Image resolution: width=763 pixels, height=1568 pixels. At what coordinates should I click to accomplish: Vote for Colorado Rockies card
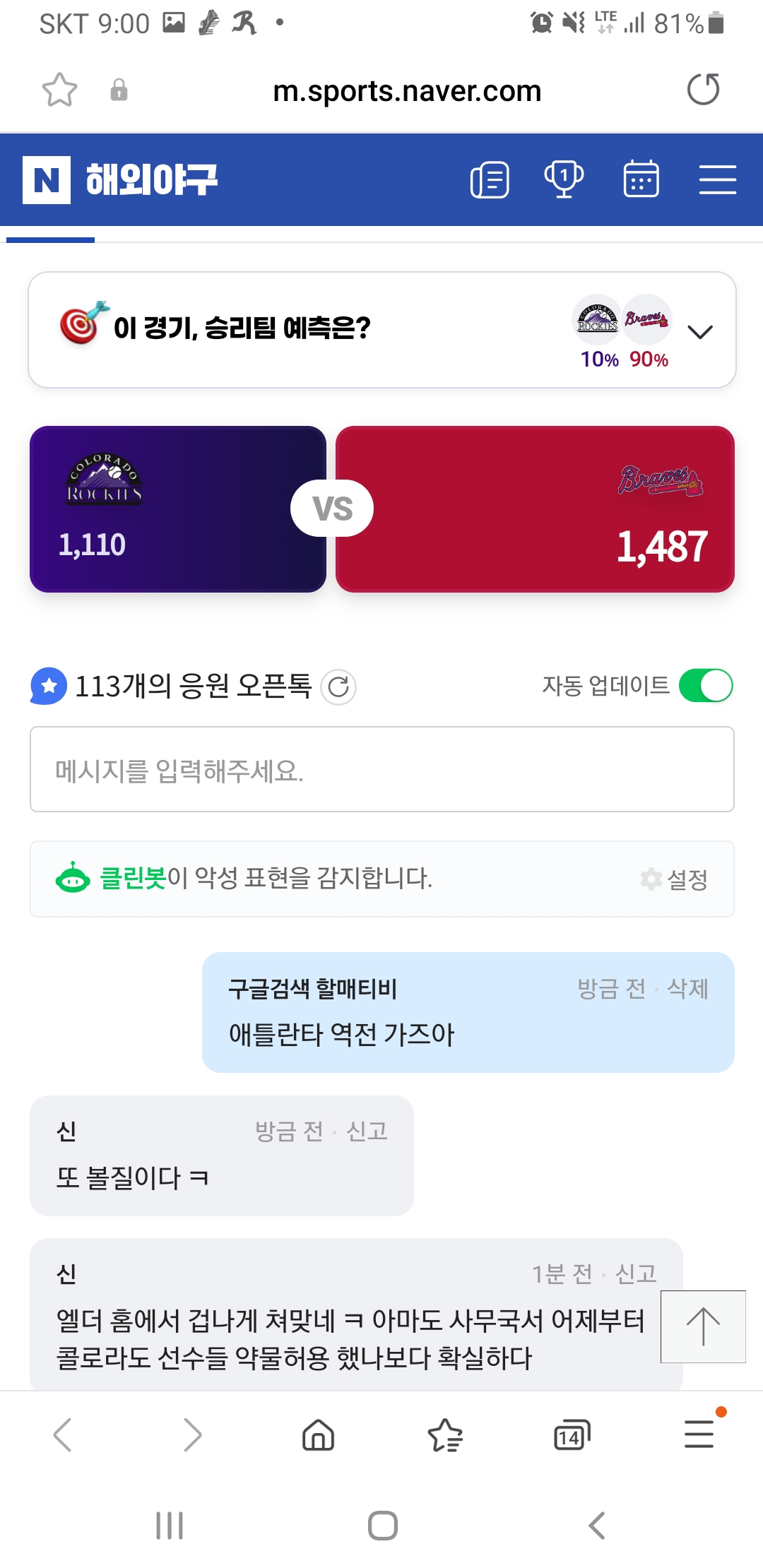(x=177, y=509)
